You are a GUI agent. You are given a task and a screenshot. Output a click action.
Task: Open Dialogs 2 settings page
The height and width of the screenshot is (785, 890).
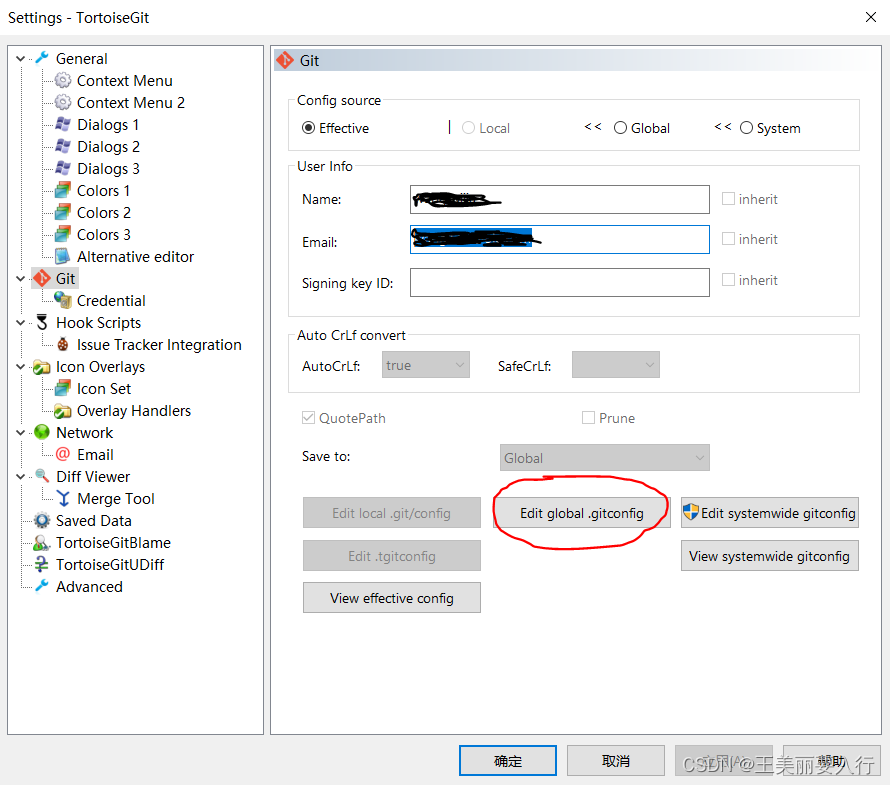(x=108, y=146)
